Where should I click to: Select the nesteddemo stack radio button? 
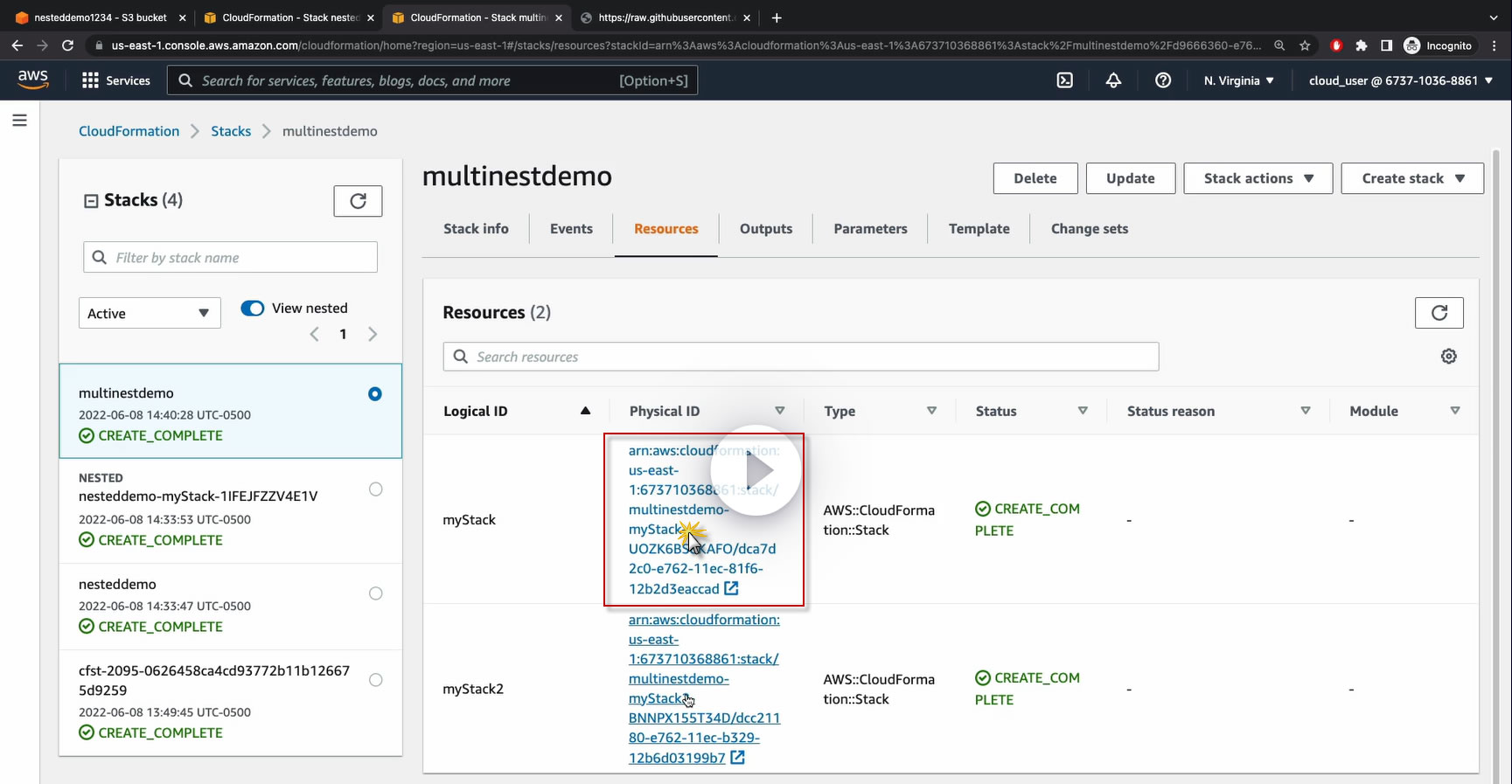click(376, 593)
